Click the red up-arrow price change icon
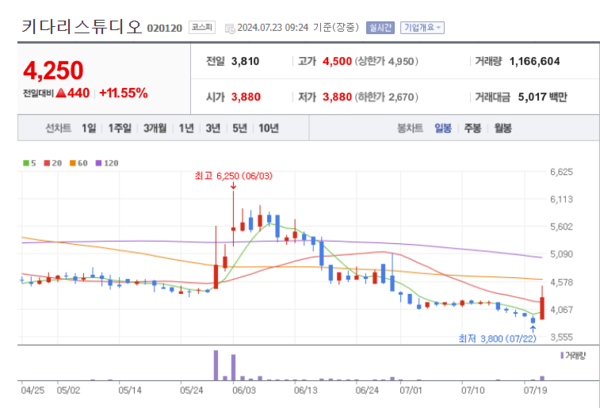Viewport: 600px width, 408px height. 61,93
